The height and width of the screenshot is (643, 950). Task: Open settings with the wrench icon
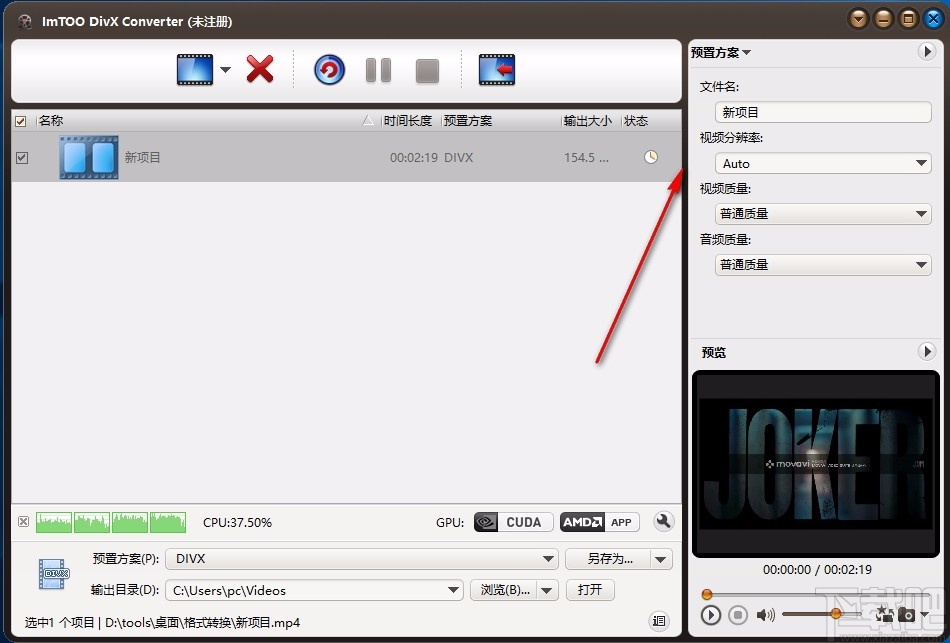coord(663,521)
